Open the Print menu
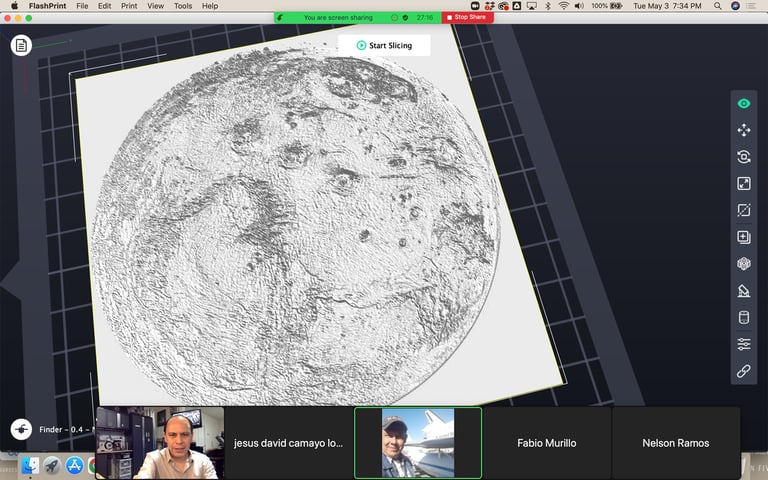This screenshot has height=480, width=768. (129, 6)
